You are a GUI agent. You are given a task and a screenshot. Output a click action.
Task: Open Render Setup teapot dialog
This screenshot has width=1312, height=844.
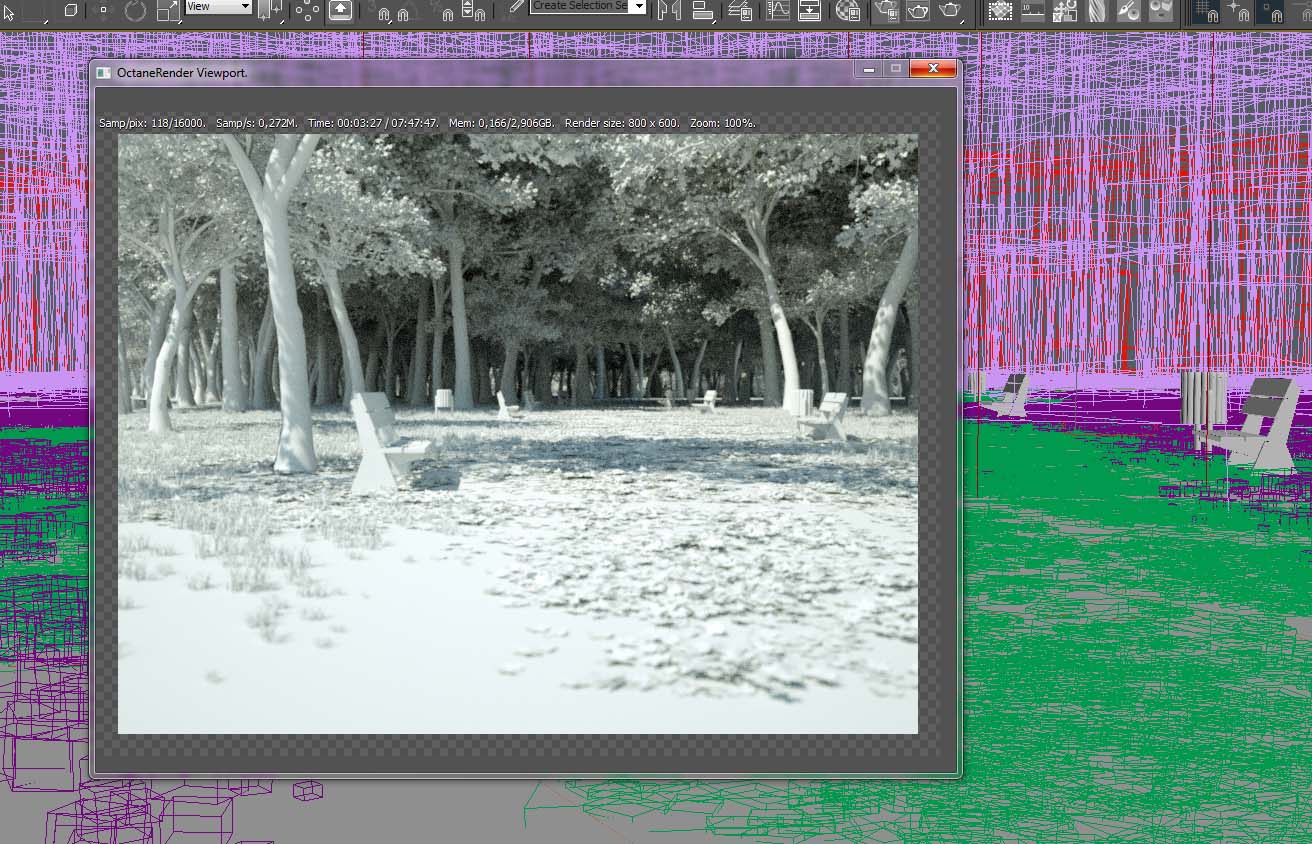[885, 11]
